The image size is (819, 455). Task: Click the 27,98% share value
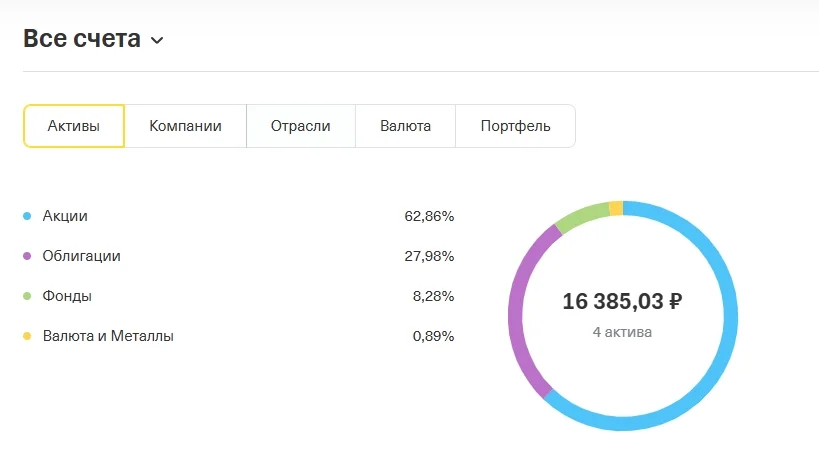(429, 256)
